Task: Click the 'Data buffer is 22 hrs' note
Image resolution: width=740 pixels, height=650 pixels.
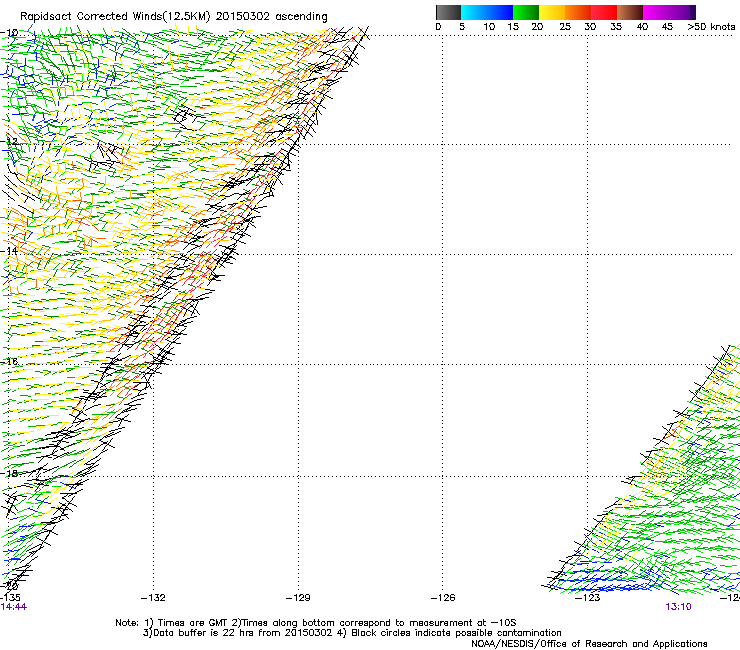Action: 352,633
